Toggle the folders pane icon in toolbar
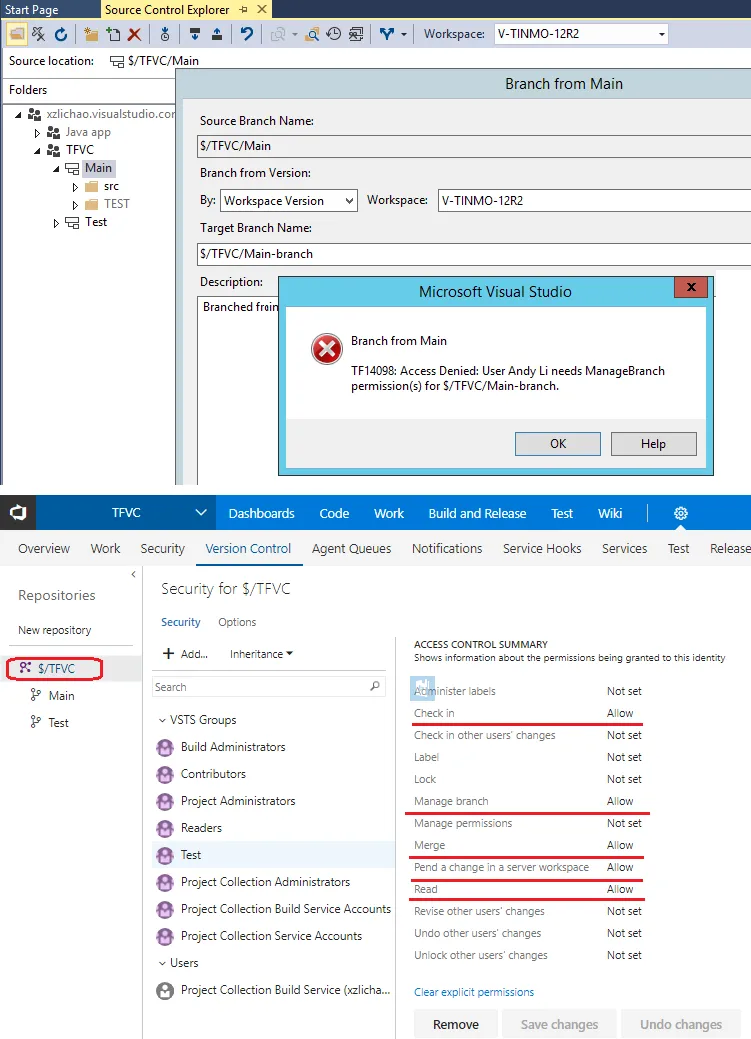 click(17, 34)
